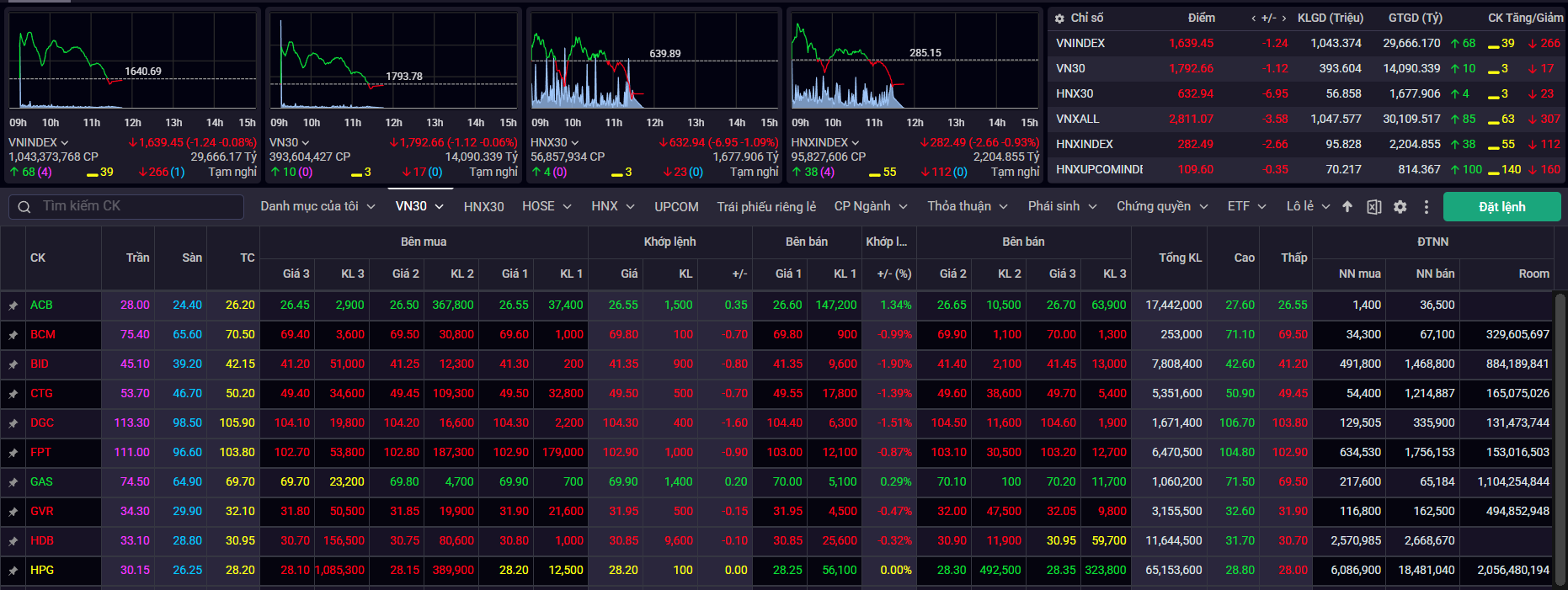Open the HNXINDEX selector under fourth chart
Screen dimensions: 1568x590
click(825, 143)
